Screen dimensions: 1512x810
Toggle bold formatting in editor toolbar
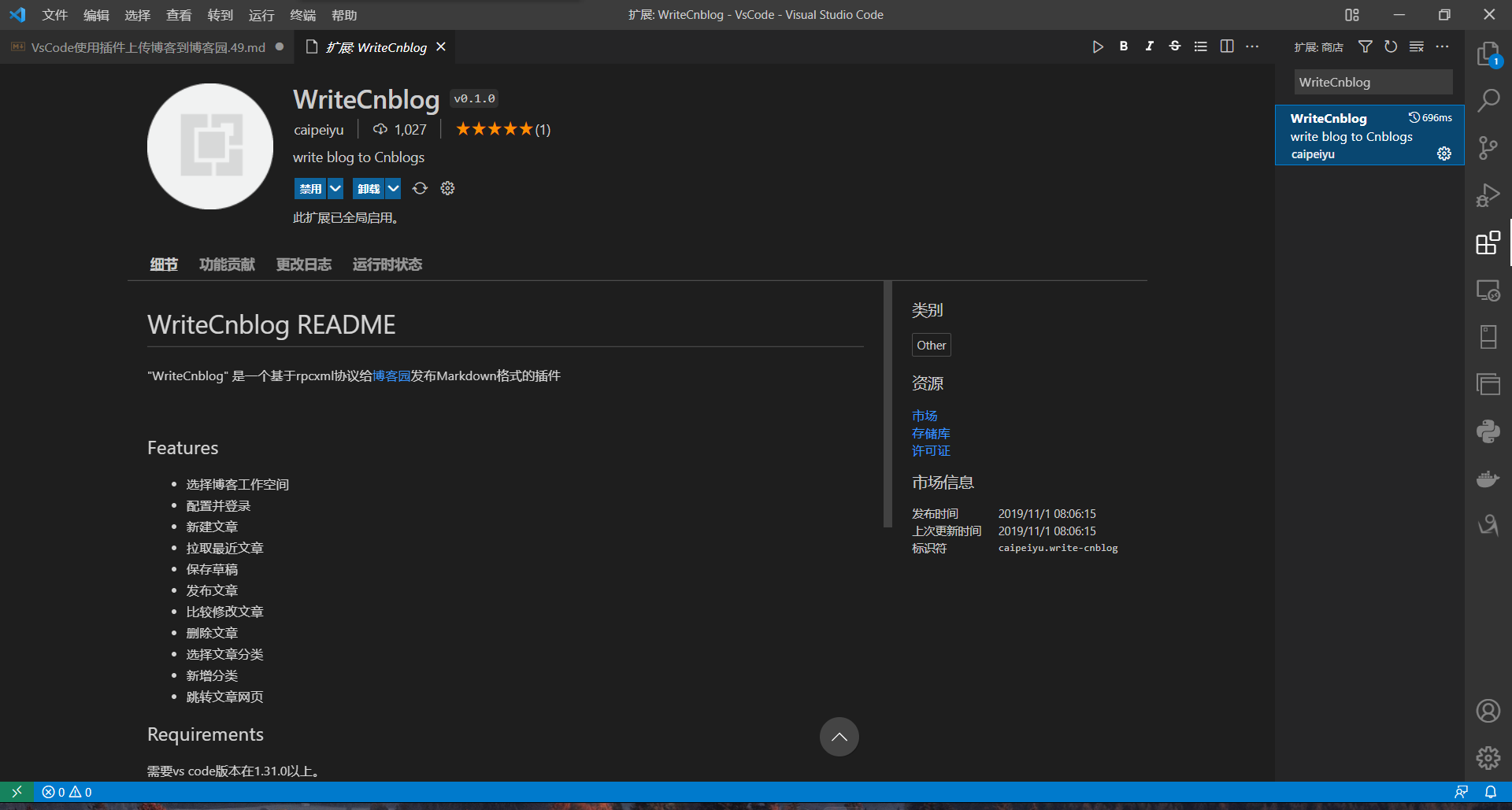pos(1124,46)
